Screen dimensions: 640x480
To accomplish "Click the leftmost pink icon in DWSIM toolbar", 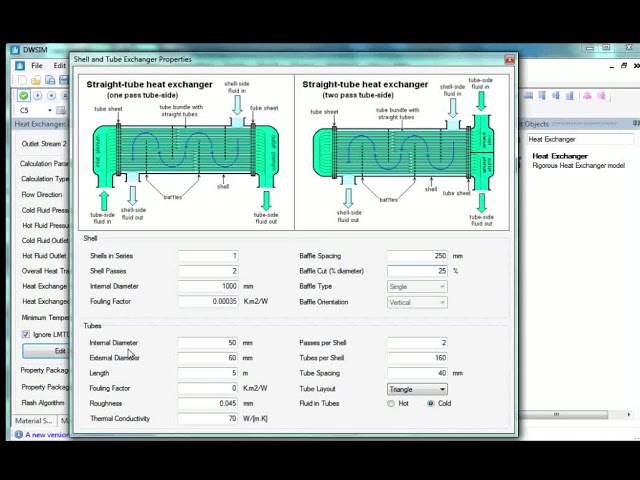I will 587,96.
